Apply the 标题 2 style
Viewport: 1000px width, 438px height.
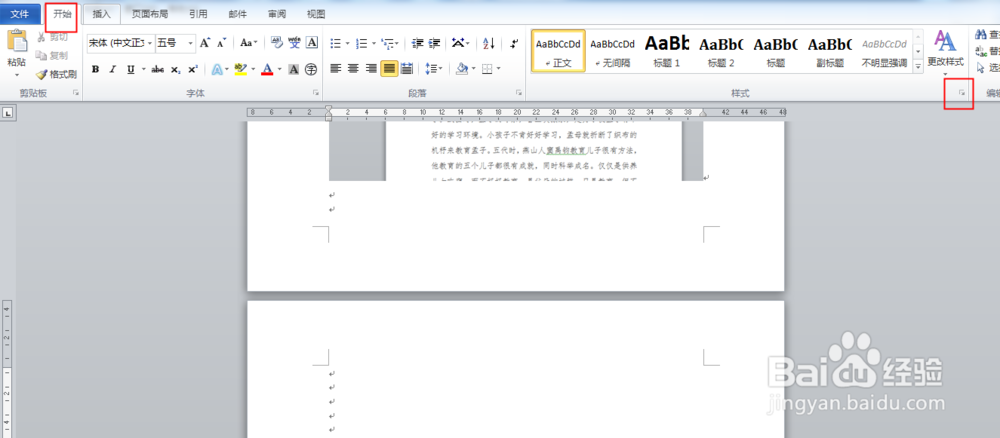pos(721,50)
